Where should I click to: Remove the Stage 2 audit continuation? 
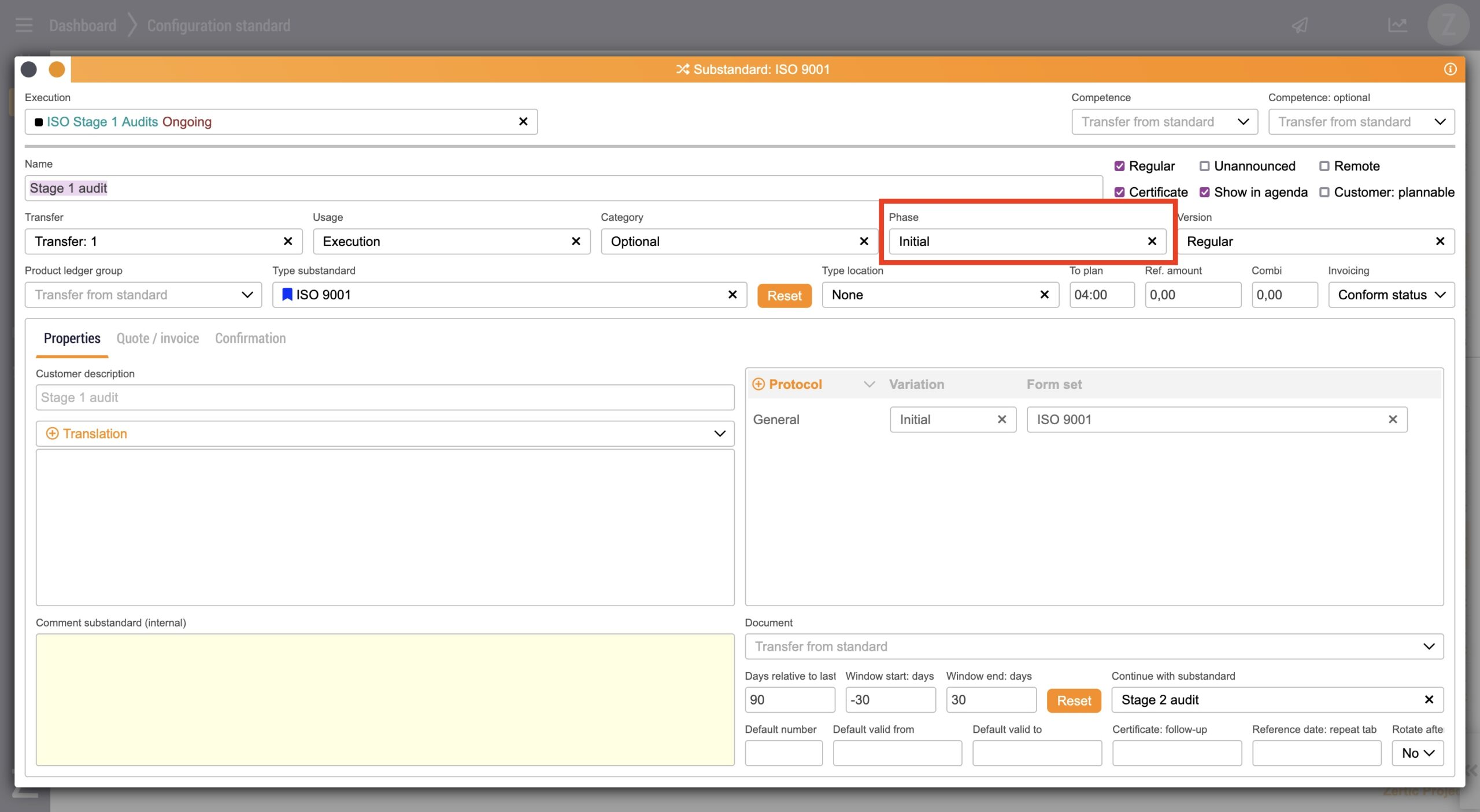tap(1429, 700)
